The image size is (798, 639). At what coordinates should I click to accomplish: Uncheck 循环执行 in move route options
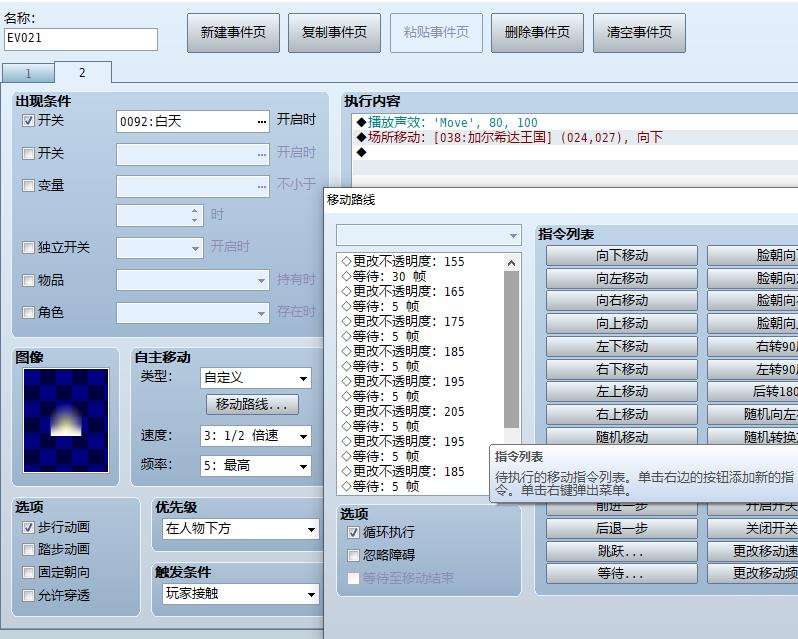353,533
